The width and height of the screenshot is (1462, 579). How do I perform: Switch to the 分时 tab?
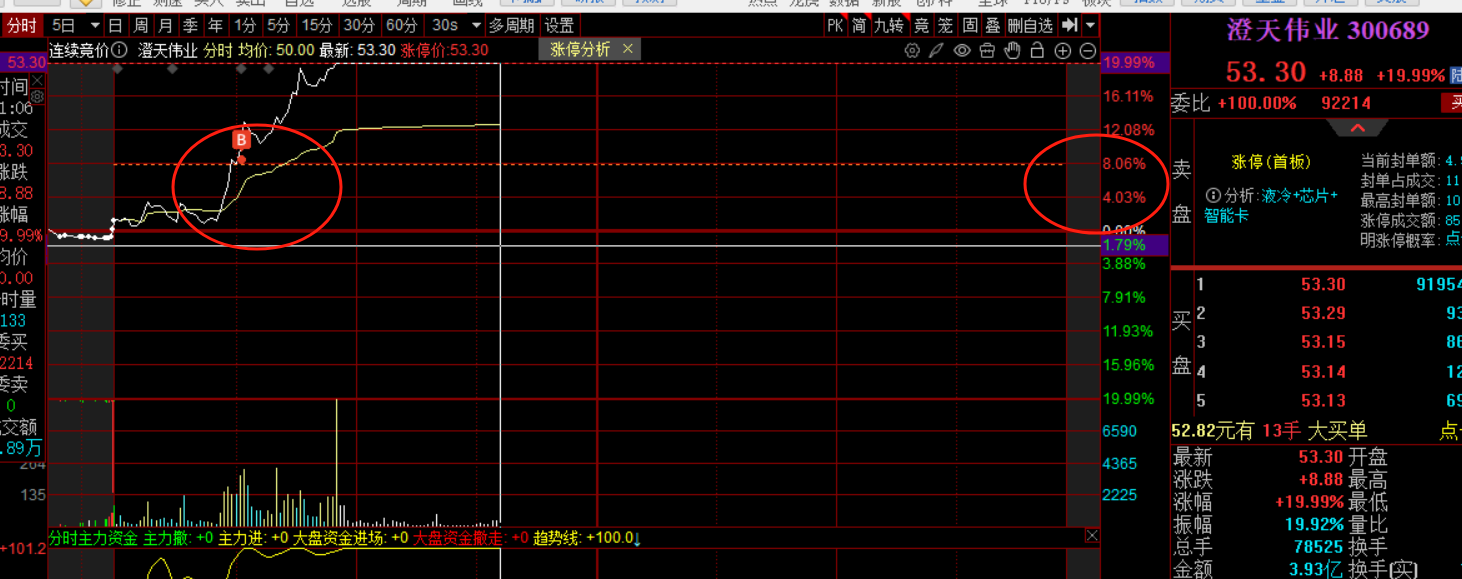click(x=22, y=25)
